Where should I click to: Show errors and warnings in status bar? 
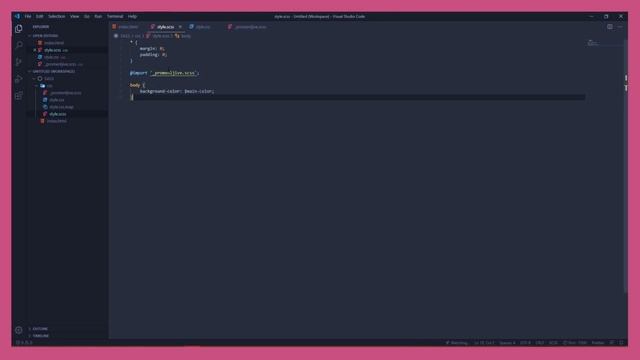(24, 342)
